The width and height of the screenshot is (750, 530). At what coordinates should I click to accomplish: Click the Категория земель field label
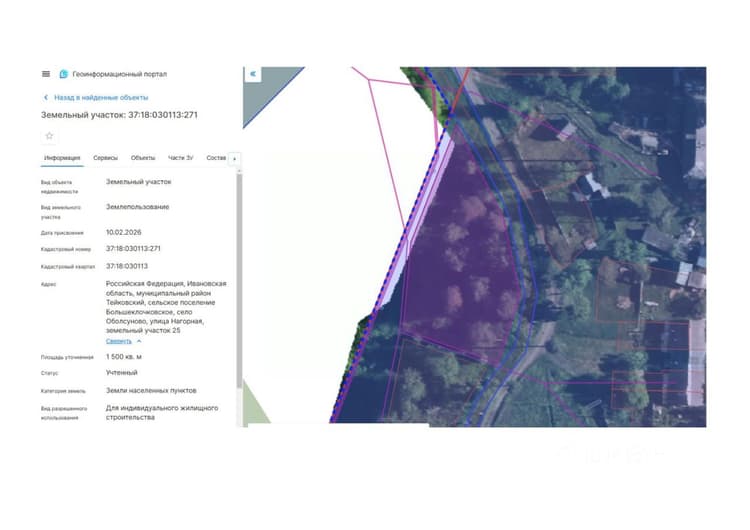click(63, 391)
